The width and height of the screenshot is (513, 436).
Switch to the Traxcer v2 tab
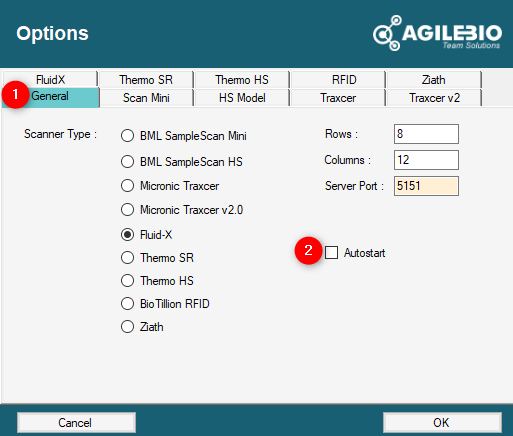pyautogui.click(x=434, y=98)
